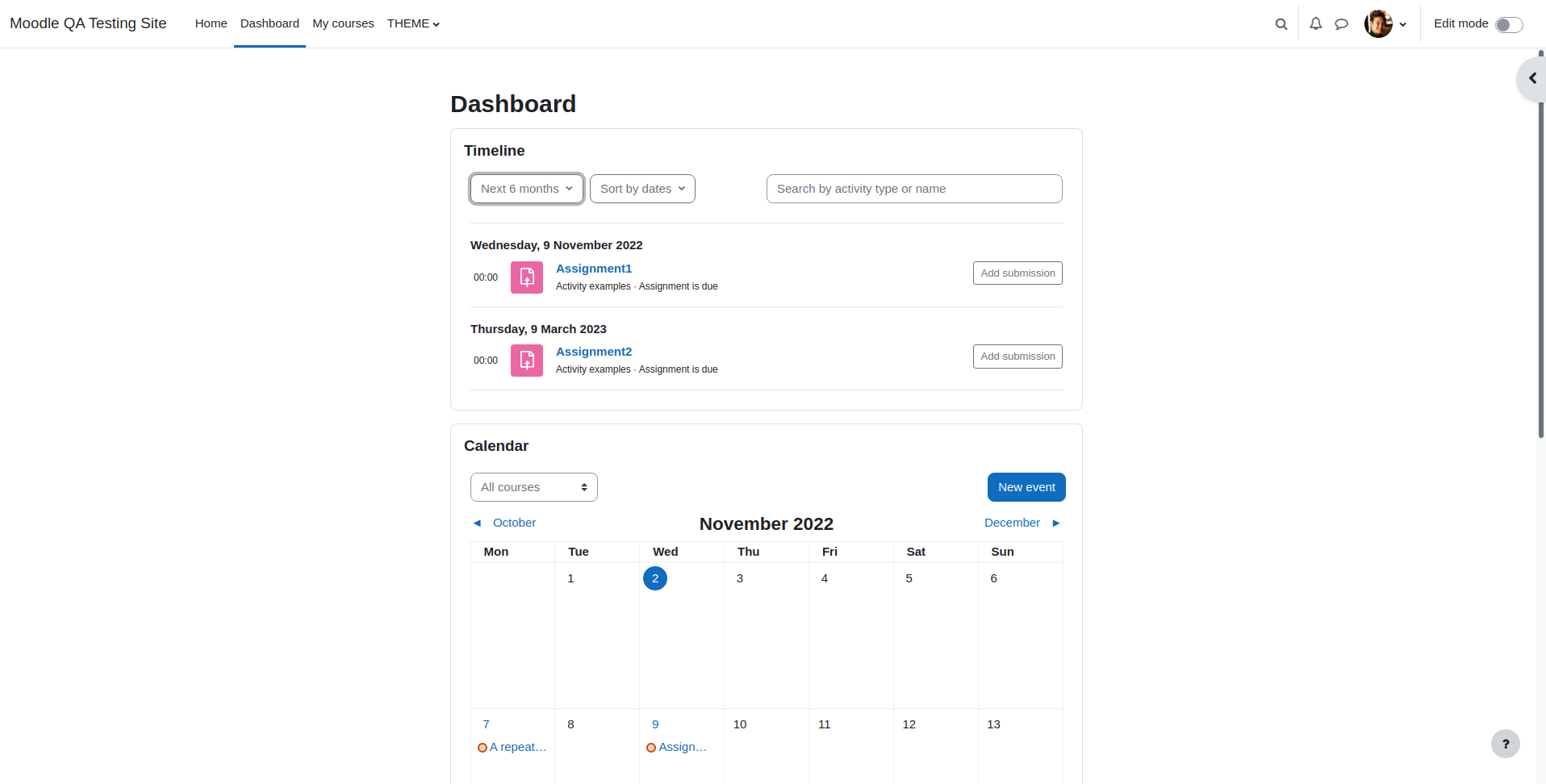This screenshot has height=784, width=1546.
Task: Open the Sort by dates dropdown
Action: point(642,189)
